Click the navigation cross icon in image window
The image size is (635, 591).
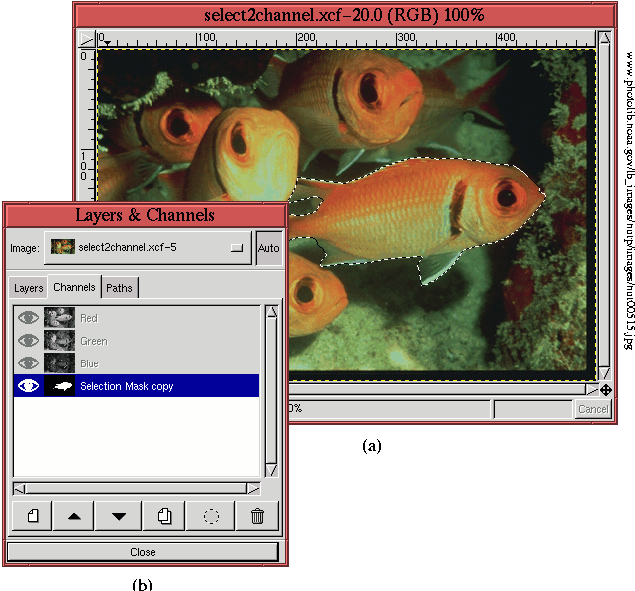click(606, 390)
